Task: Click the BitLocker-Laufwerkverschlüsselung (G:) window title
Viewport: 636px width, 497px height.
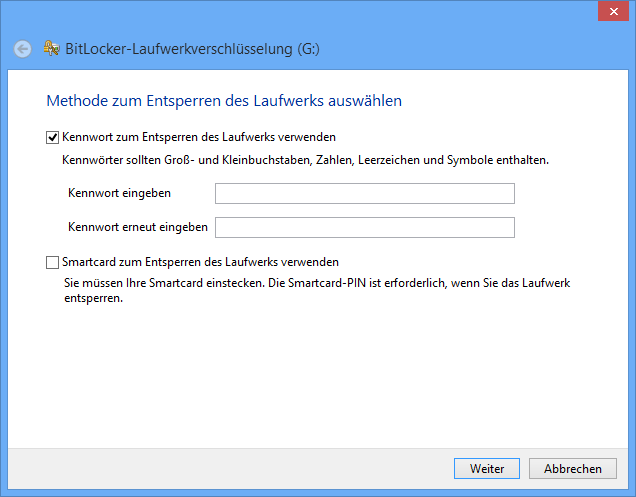Action: (192, 49)
